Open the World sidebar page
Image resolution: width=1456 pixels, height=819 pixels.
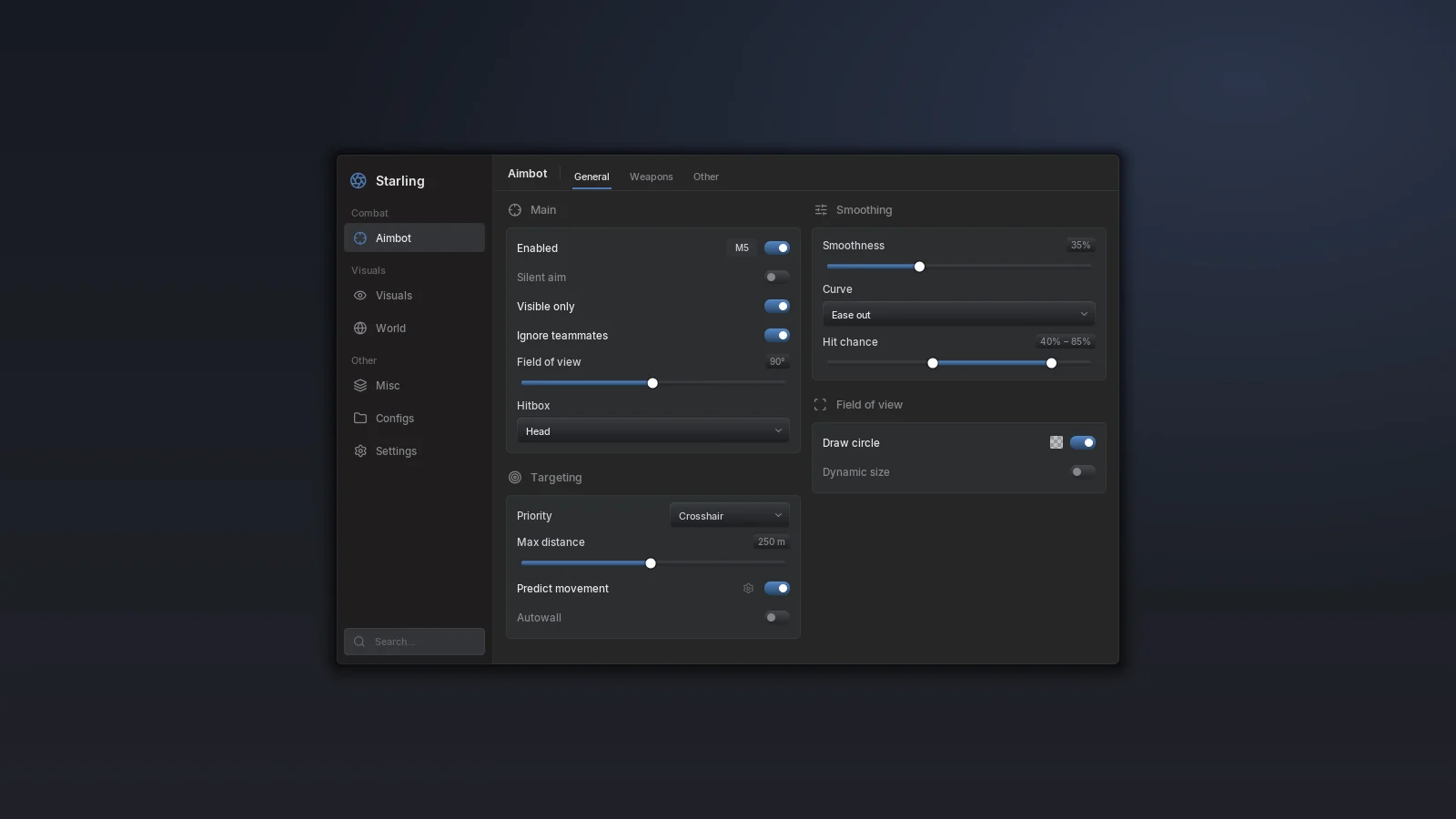[x=414, y=329]
